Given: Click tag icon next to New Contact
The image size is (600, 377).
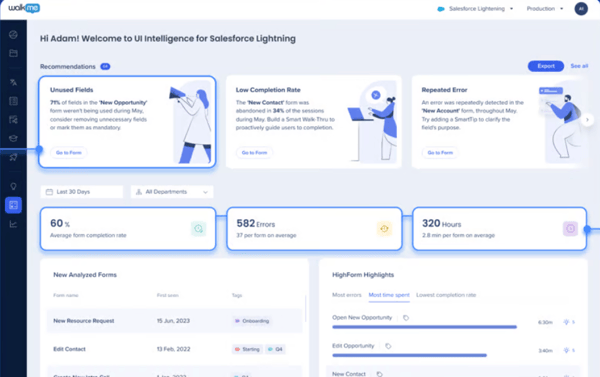Looking at the screenshot, I should (379, 374).
